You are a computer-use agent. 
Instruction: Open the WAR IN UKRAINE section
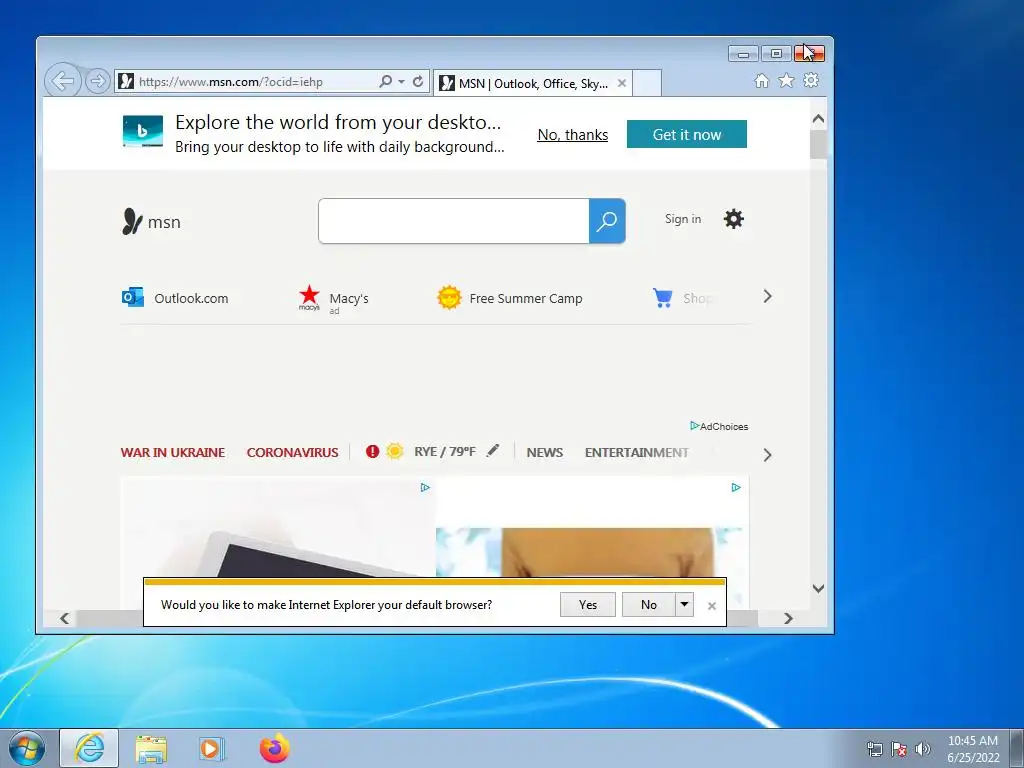coord(172,452)
